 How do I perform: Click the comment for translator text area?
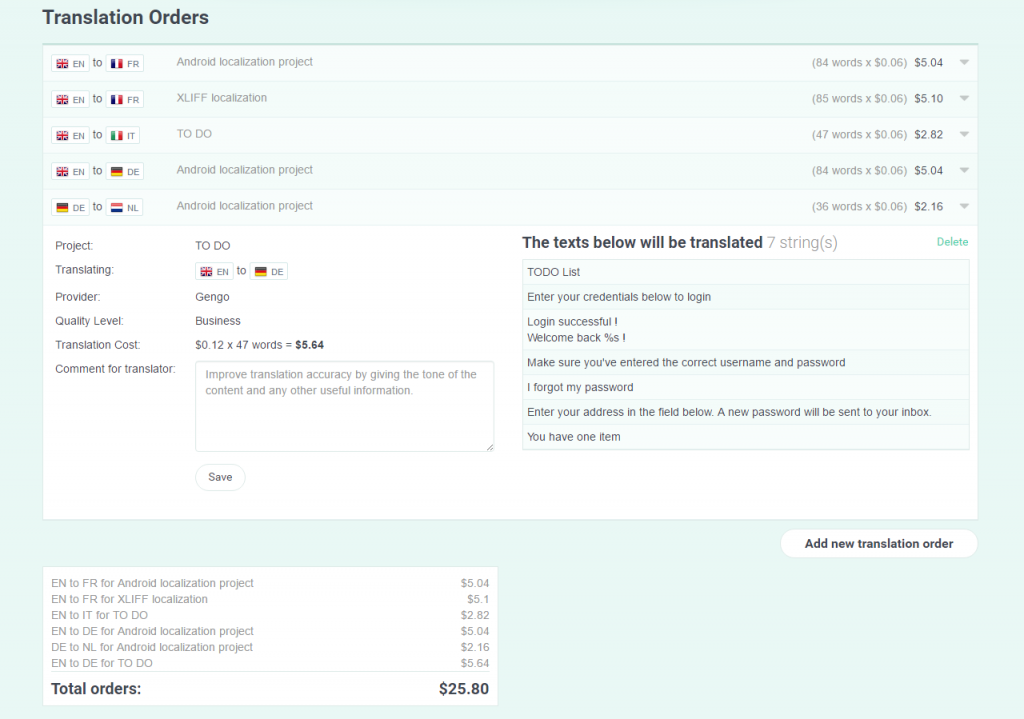(x=344, y=406)
